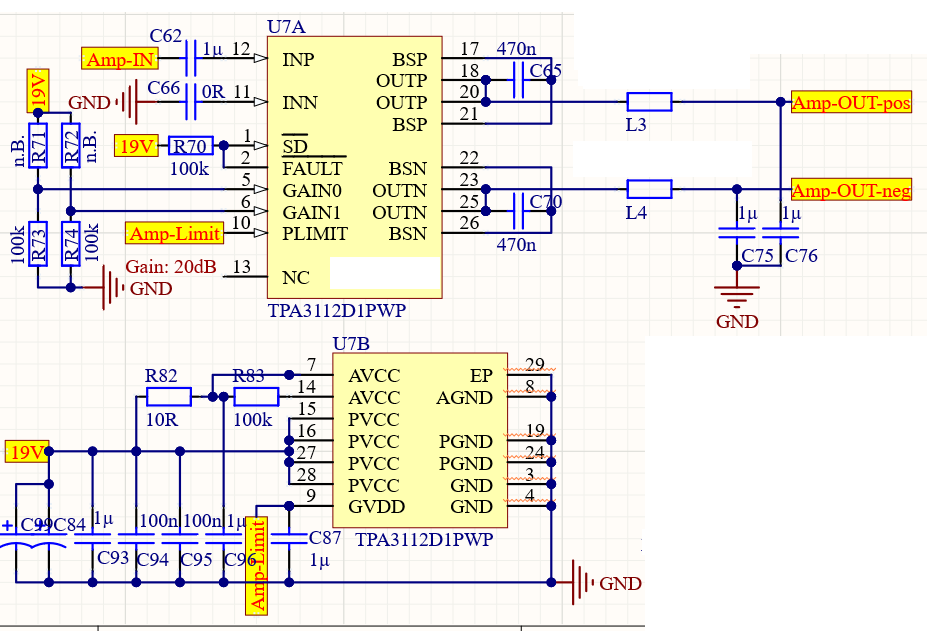Click the 100k value under R70
This screenshot has width=927, height=631.
189,169
